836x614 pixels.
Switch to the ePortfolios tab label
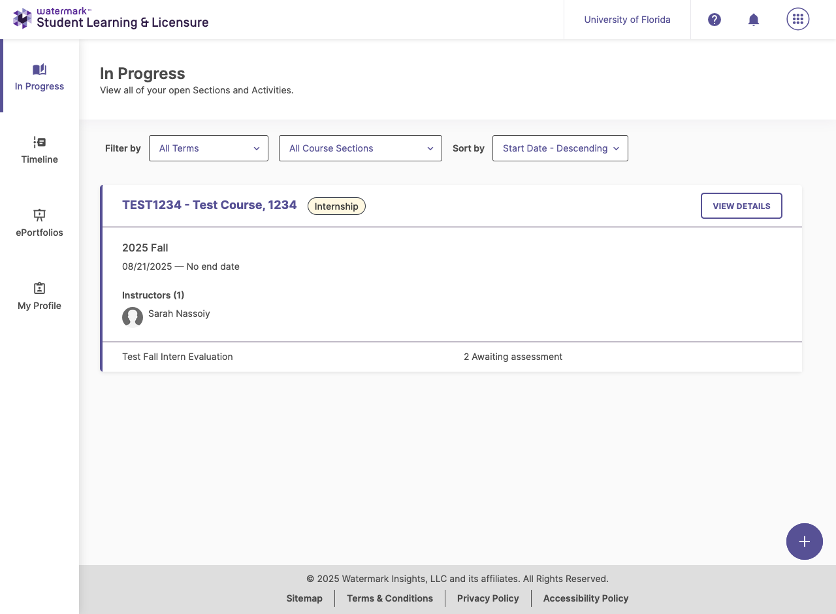39,232
